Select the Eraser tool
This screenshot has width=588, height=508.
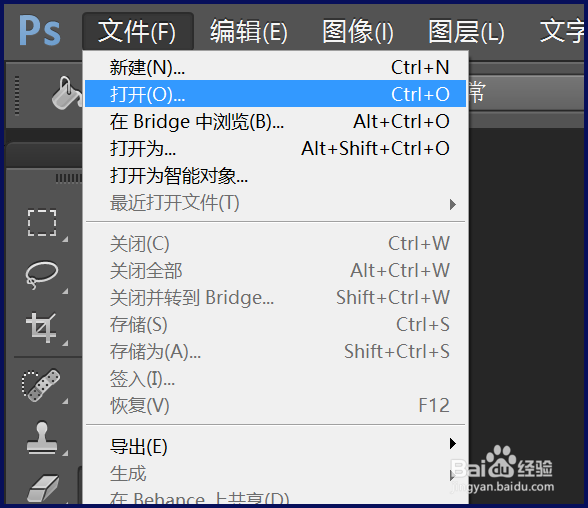click(44, 488)
